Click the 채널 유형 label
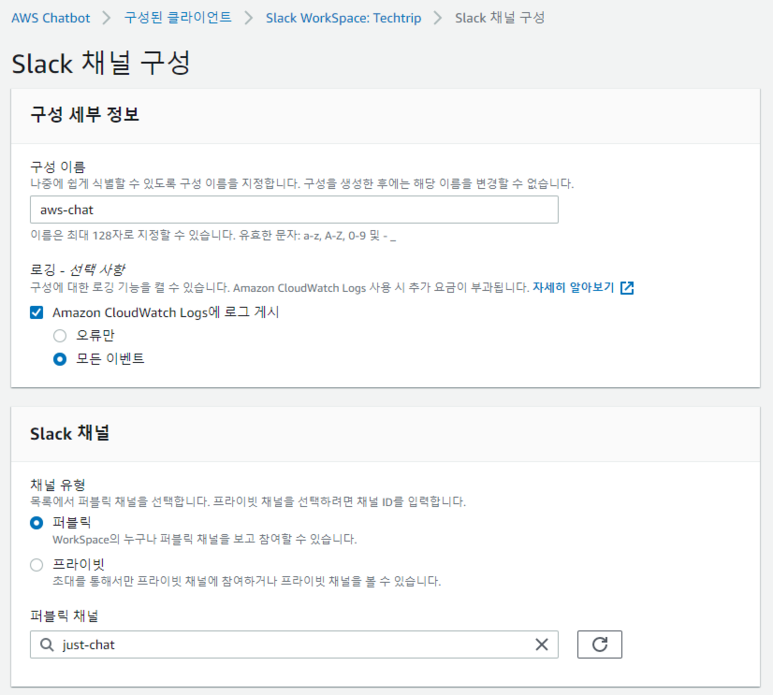 pos(58,485)
